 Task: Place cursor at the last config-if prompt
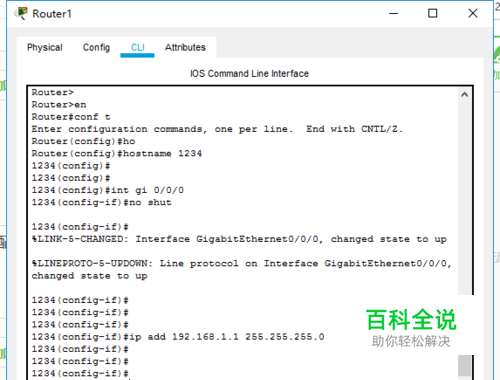[80, 374]
